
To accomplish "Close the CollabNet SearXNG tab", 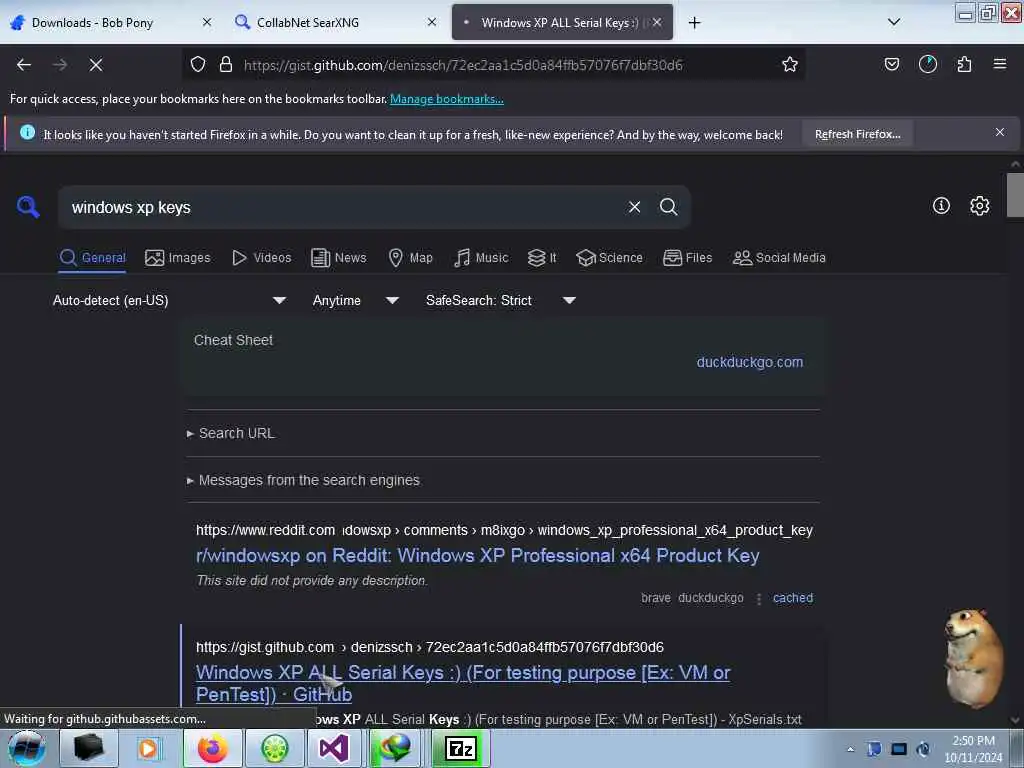I will pyautogui.click(x=432, y=22).
